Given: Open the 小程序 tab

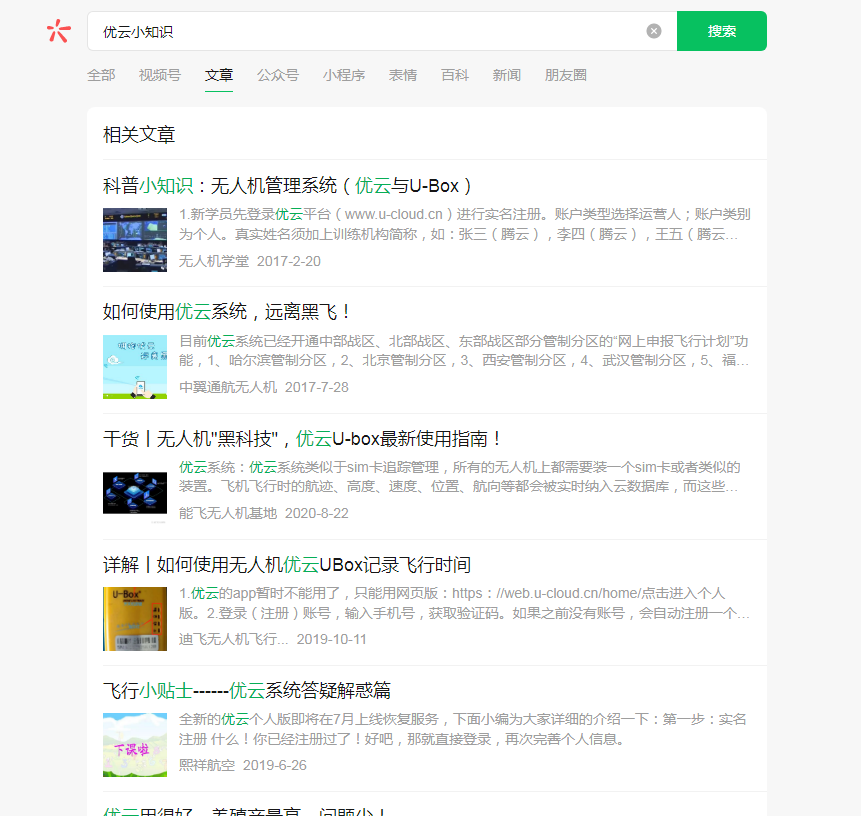Looking at the screenshot, I should [344, 75].
